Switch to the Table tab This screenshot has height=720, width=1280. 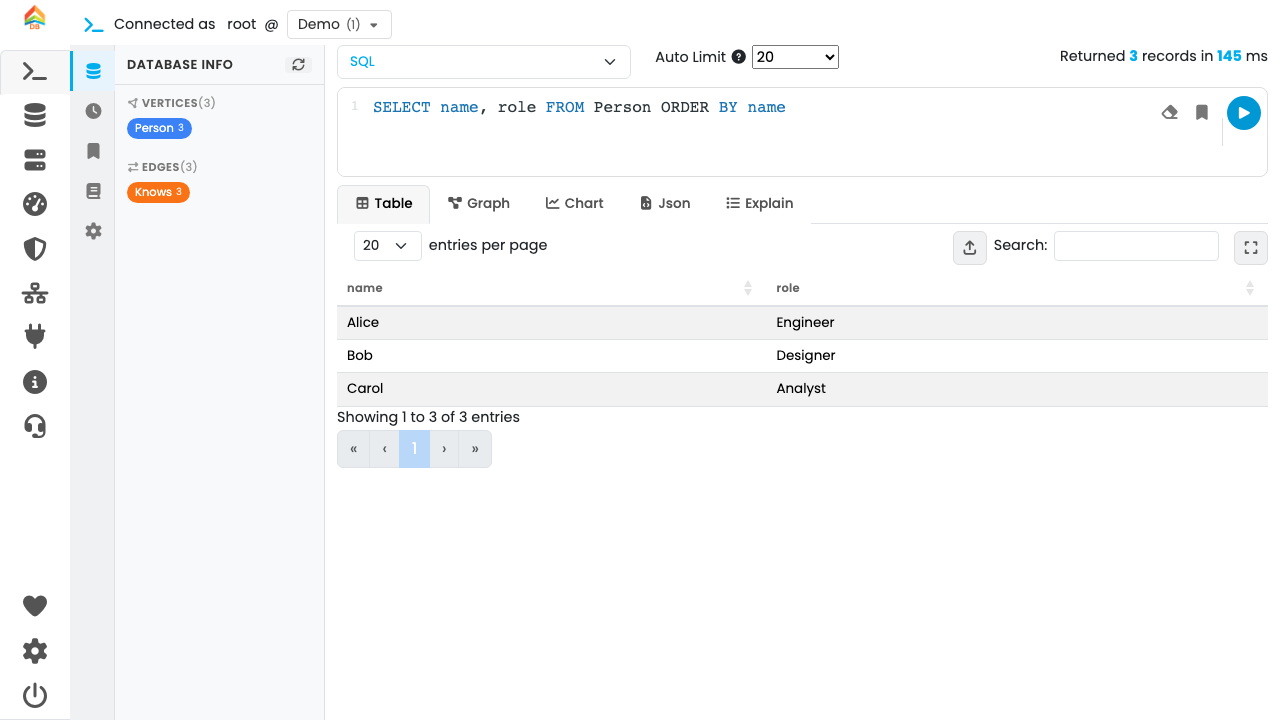[x=384, y=204]
